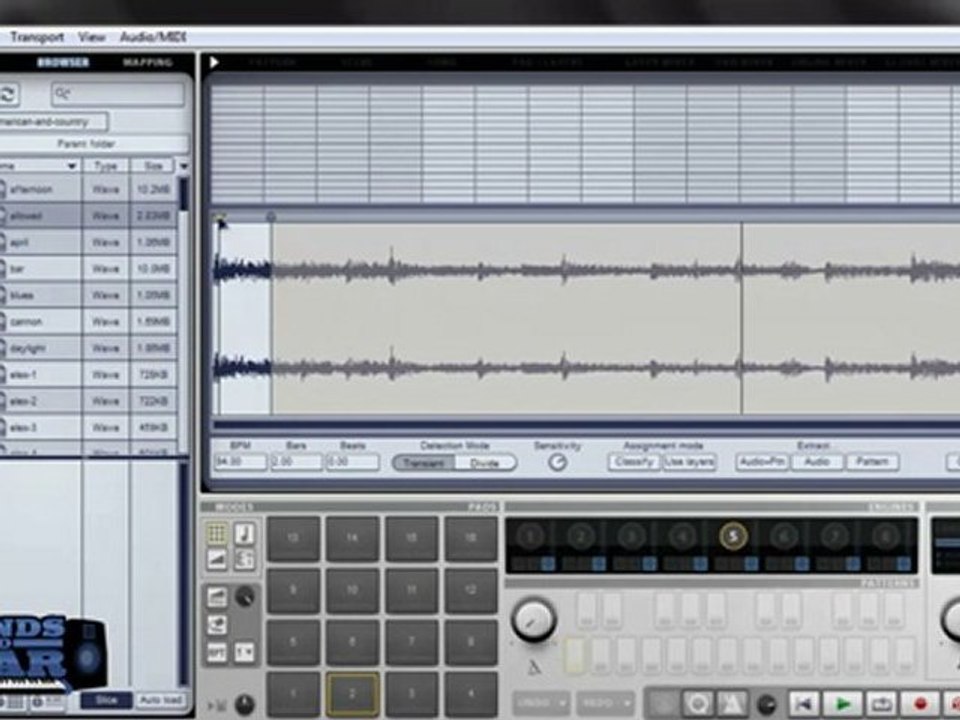This screenshot has height=720, width=960.
Task: Select engine 5 in the engines strip
Action: pos(733,537)
